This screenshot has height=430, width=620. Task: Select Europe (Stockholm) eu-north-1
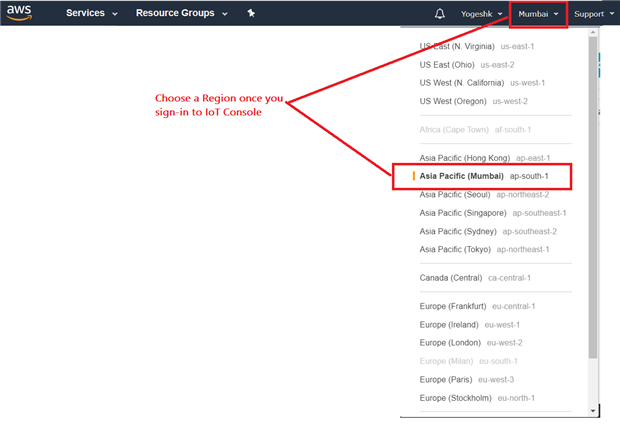[478, 398]
